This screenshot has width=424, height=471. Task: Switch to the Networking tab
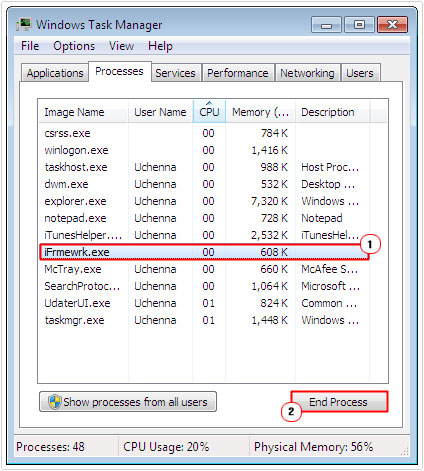coord(307,73)
